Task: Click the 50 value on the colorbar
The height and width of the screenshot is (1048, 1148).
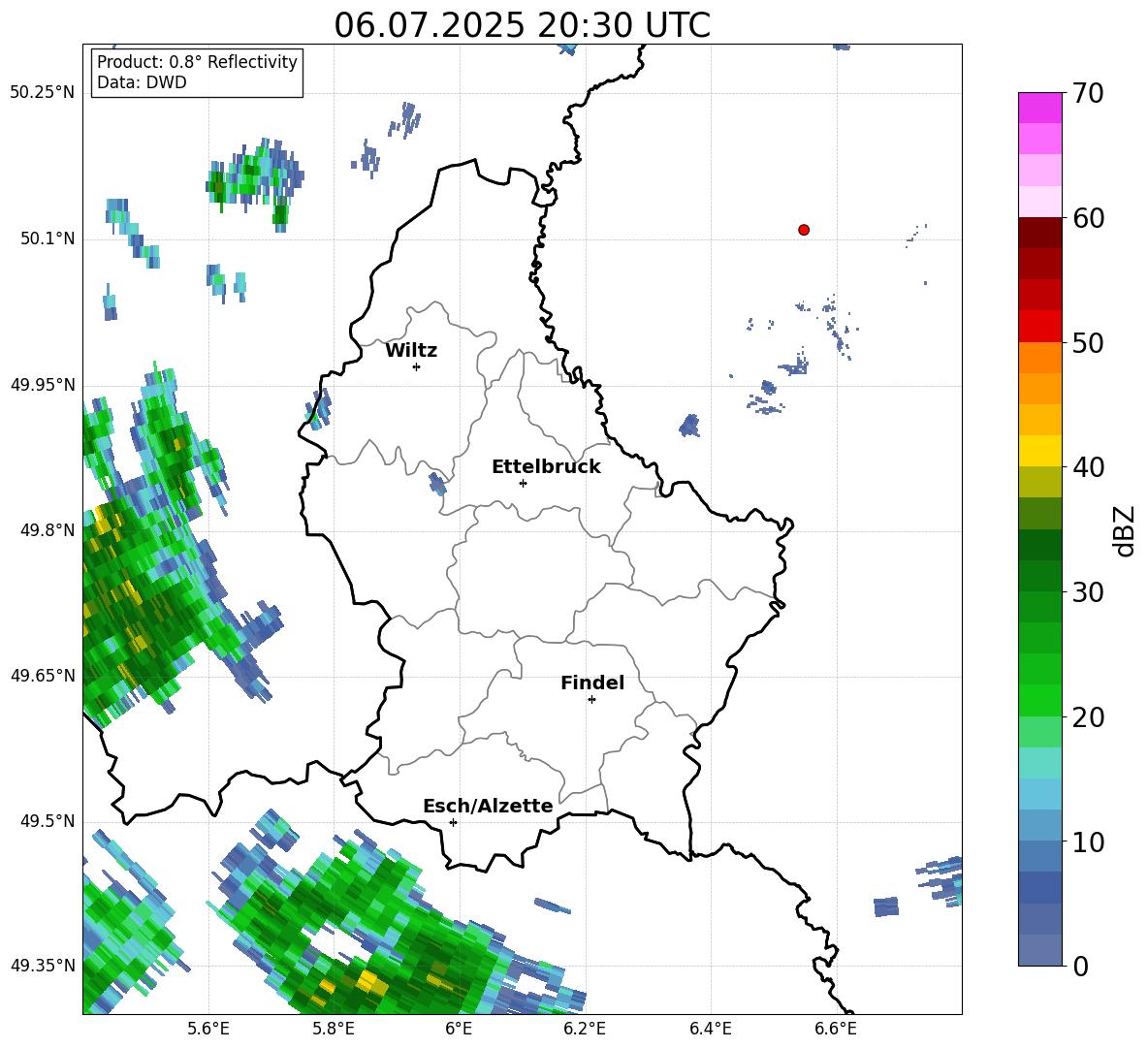Action: point(1089,342)
